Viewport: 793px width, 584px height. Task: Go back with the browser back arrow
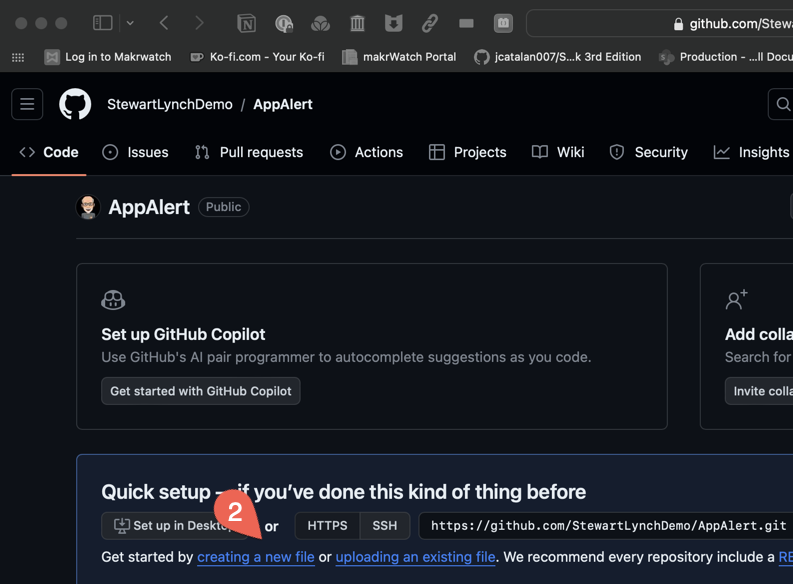[x=163, y=23]
